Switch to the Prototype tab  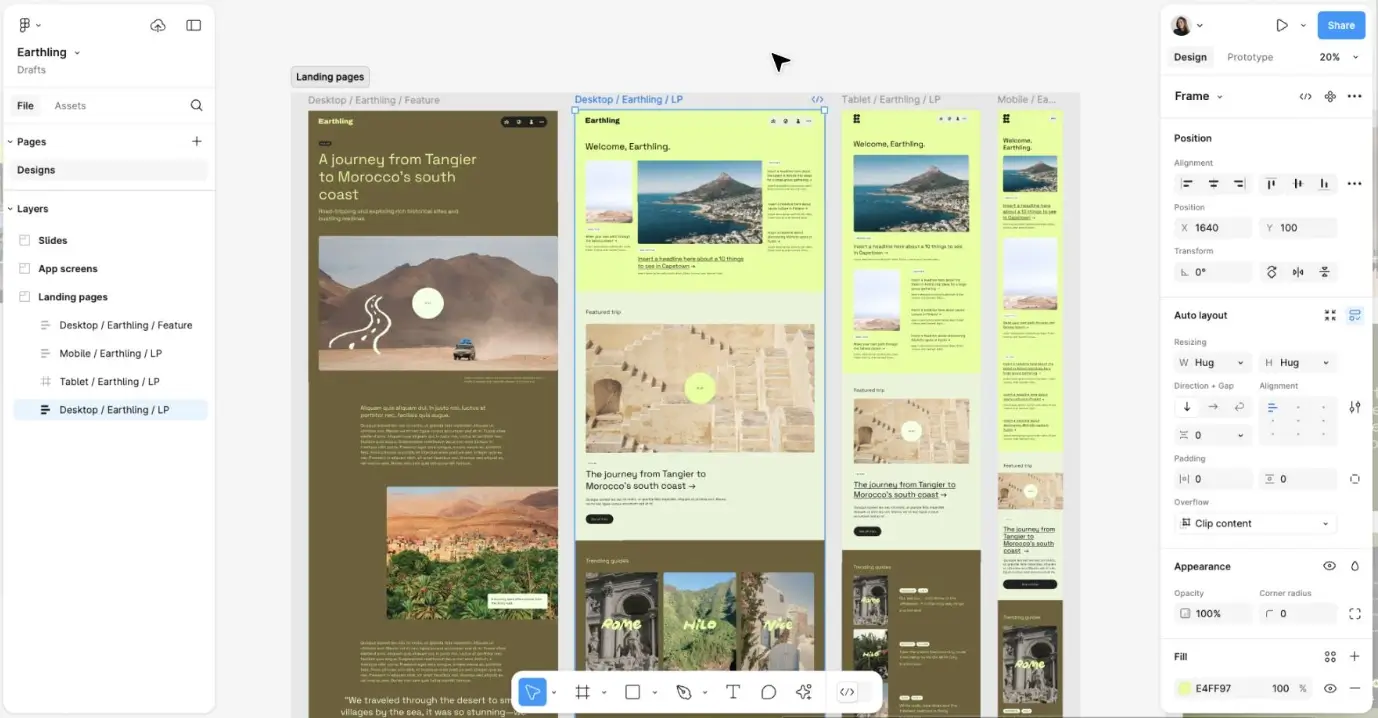1250,57
